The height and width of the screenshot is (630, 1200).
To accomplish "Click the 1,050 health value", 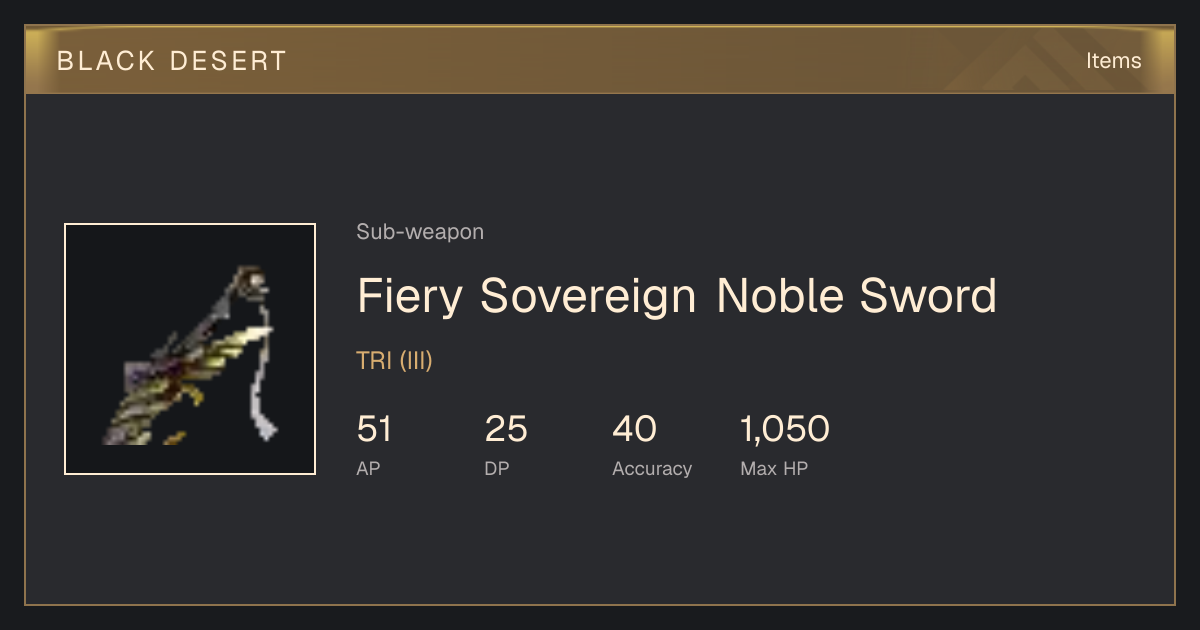I will click(x=785, y=429).
